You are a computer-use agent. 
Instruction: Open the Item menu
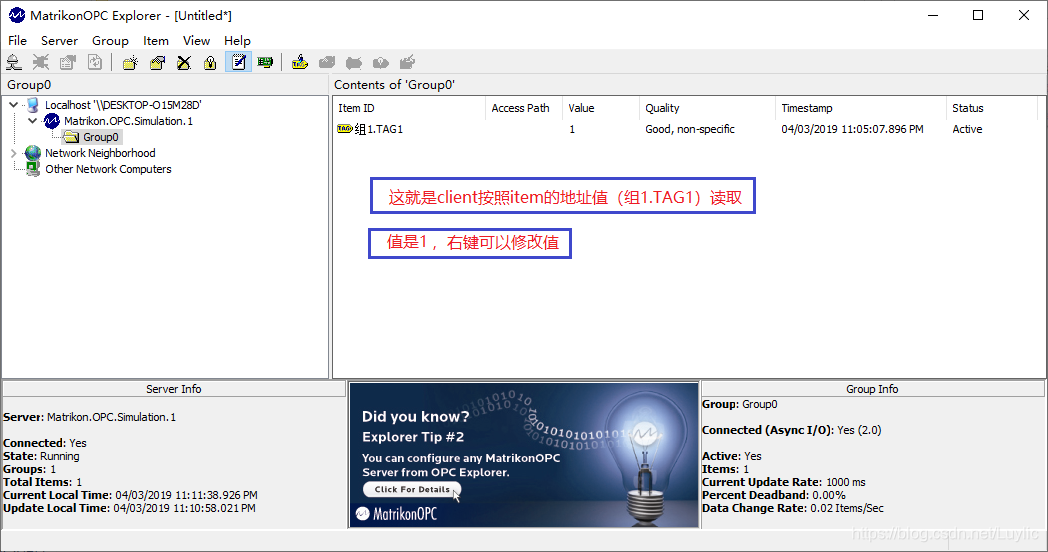pyautogui.click(x=156, y=41)
